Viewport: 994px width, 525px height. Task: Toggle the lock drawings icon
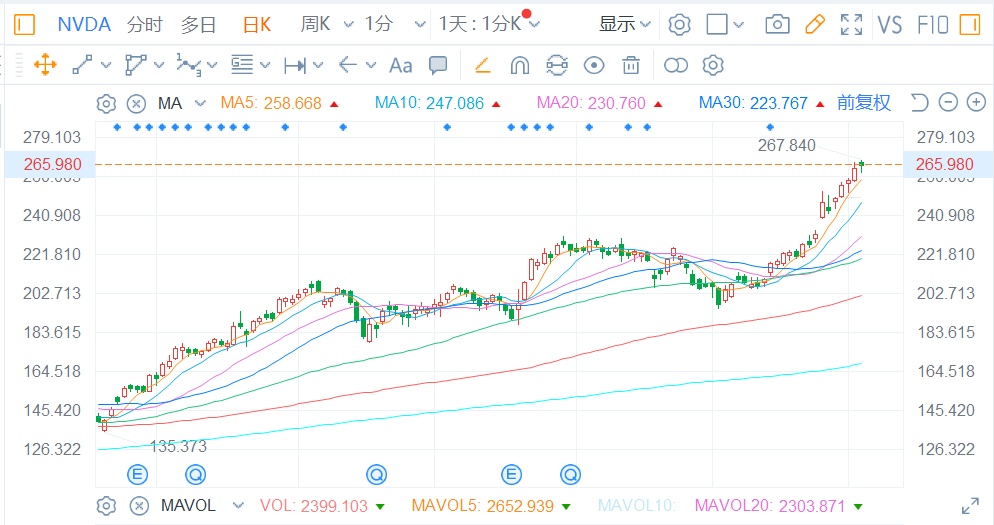(557, 65)
